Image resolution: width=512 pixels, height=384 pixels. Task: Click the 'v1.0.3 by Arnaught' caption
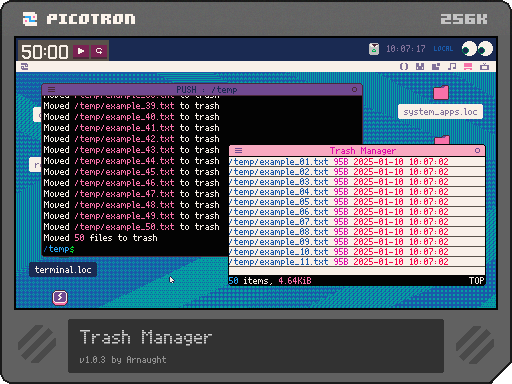pos(123,360)
